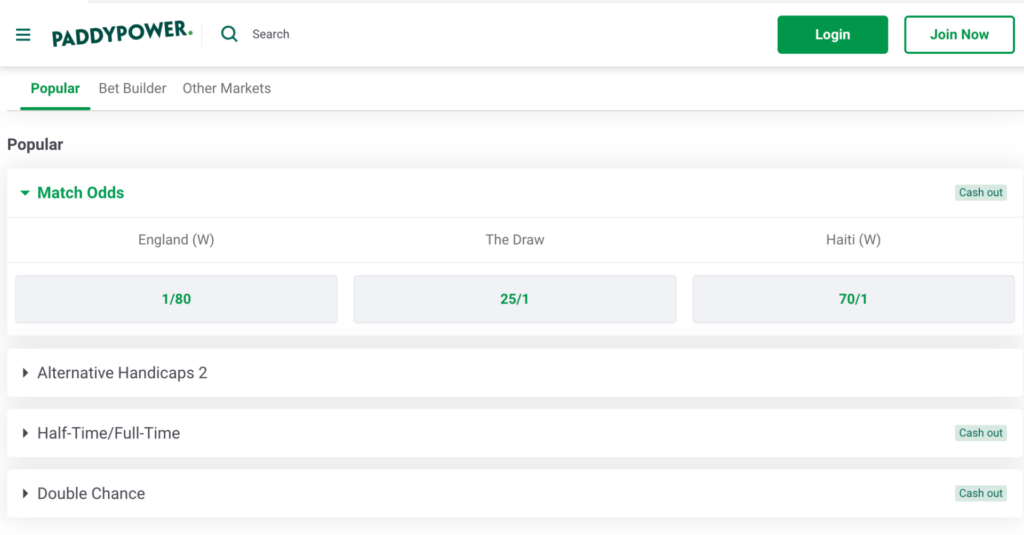Screen dimensions: 1024x535
Task: Click Half-Time/Full-Time Cash out badge
Action: [980, 433]
